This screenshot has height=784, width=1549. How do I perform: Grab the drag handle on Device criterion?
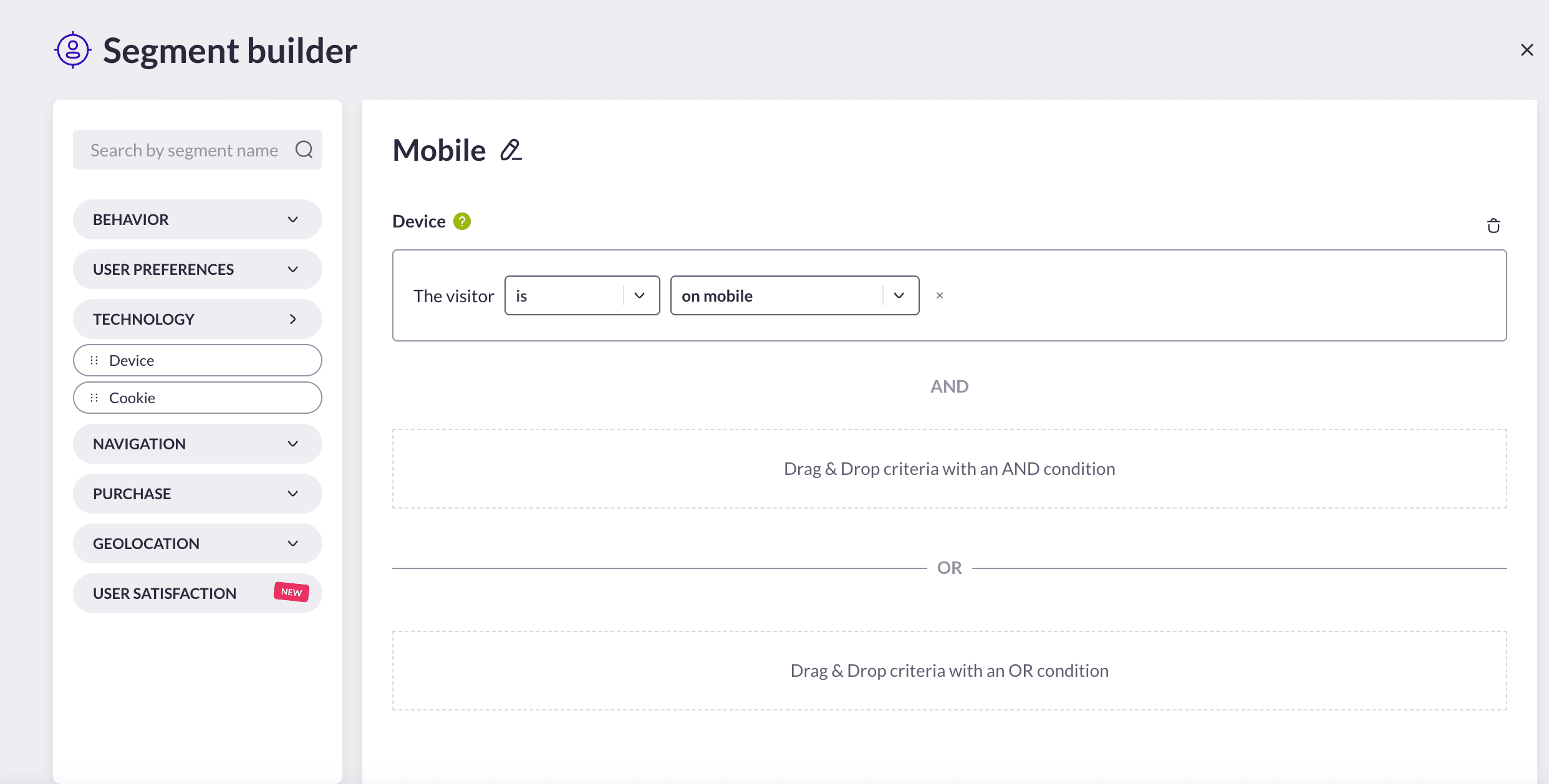point(94,360)
